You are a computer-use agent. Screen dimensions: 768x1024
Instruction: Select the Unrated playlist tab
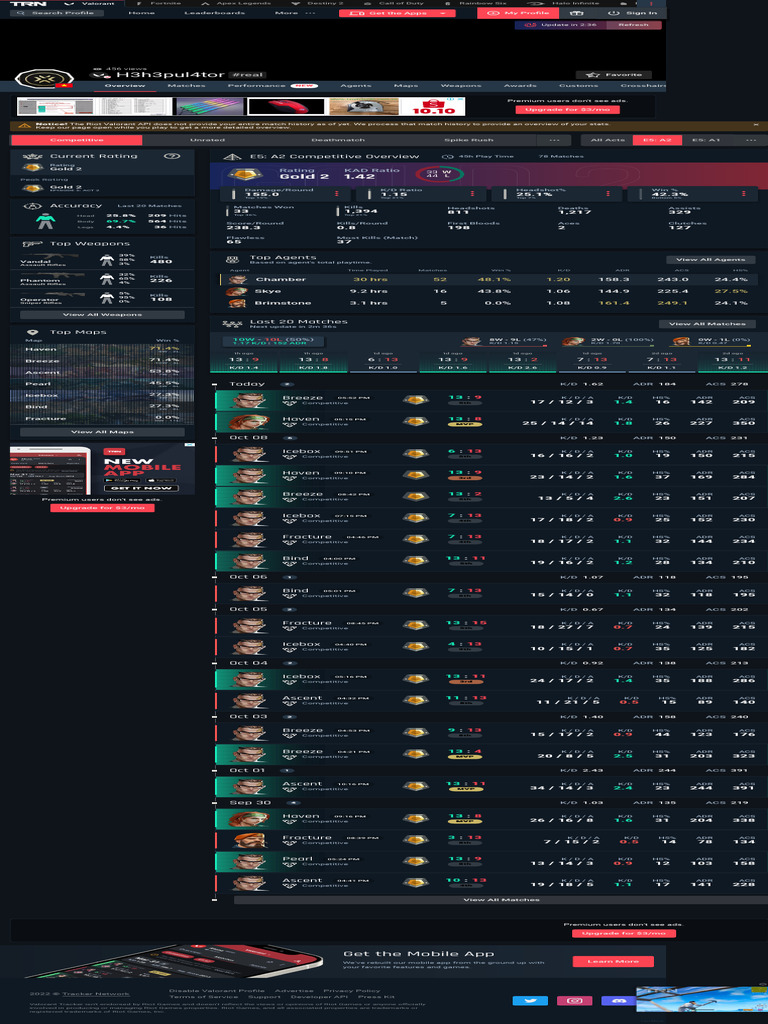(x=208, y=140)
